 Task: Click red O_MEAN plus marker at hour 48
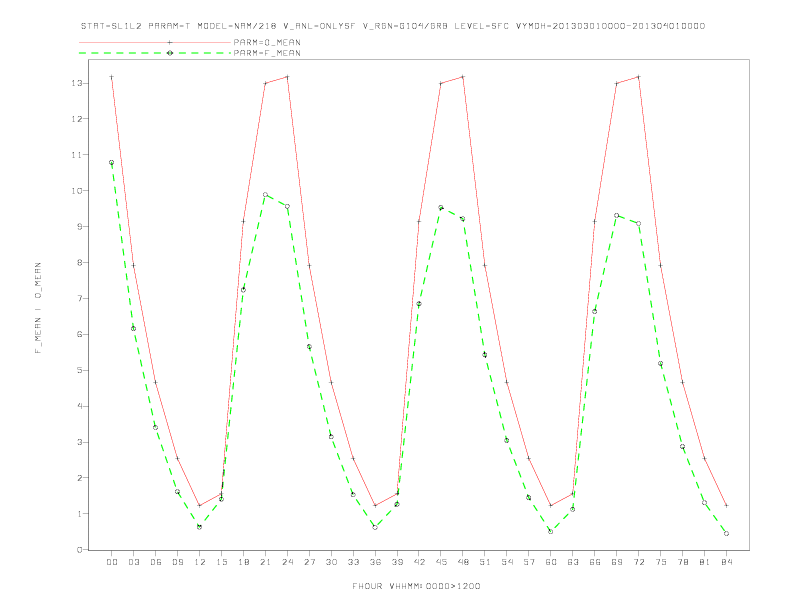[463, 77]
